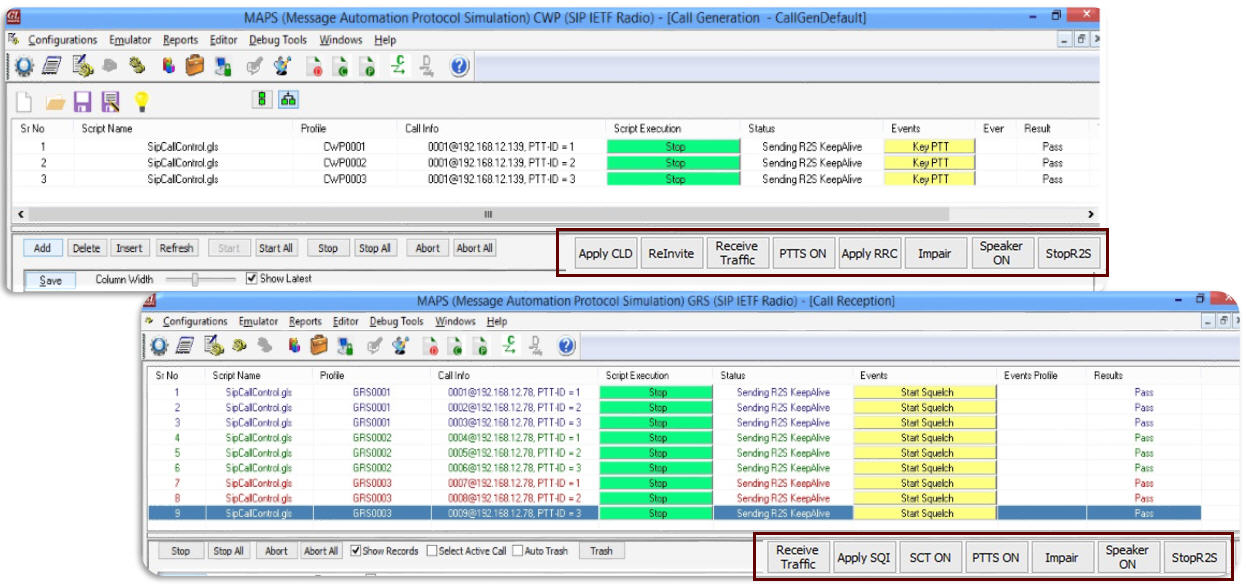Screen dimensions: 1246x588
Task: Click the gear icon in CWP window toolbar
Action: tap(22, 67)
